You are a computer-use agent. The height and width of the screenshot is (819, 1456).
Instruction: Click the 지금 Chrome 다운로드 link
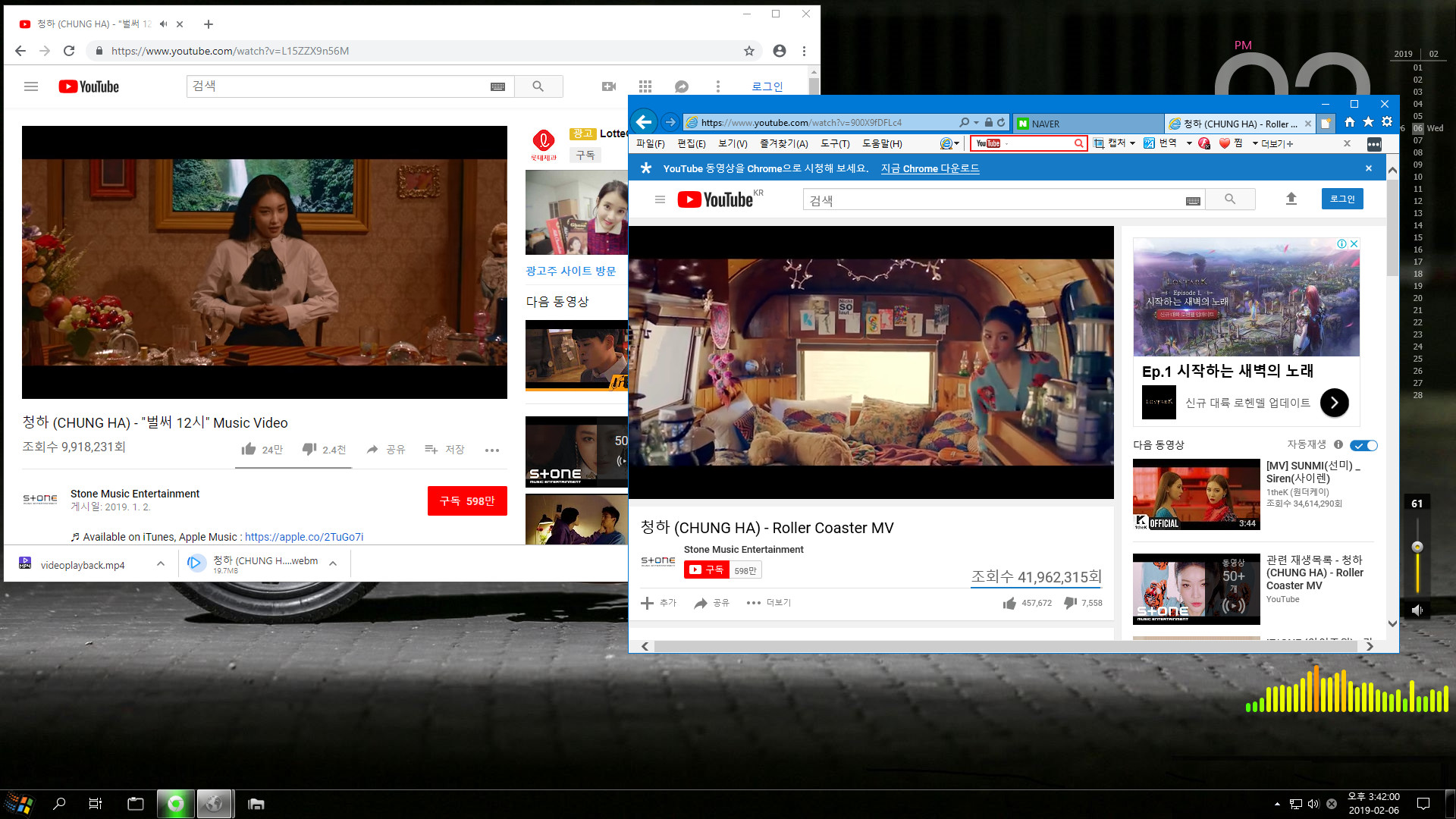(930, 168)
